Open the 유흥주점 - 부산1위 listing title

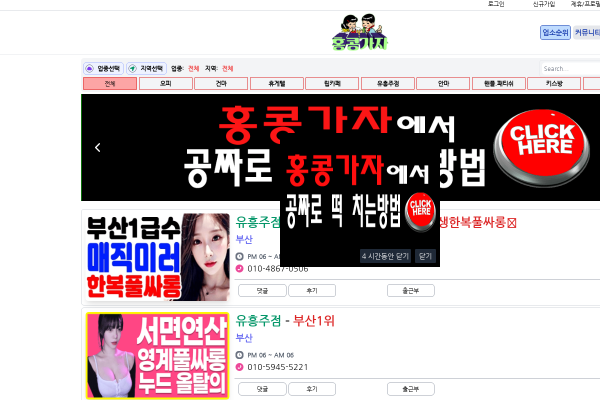pyautogui.click(x=285, y=320)
